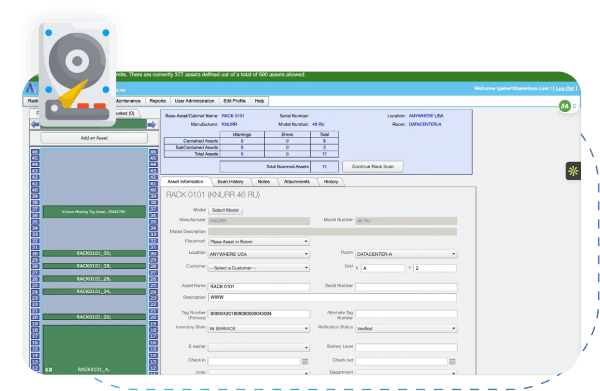Viewport: 600px width, 391px height.
Task: Open the Check out calendar picker
Action: tap(452, 361)
